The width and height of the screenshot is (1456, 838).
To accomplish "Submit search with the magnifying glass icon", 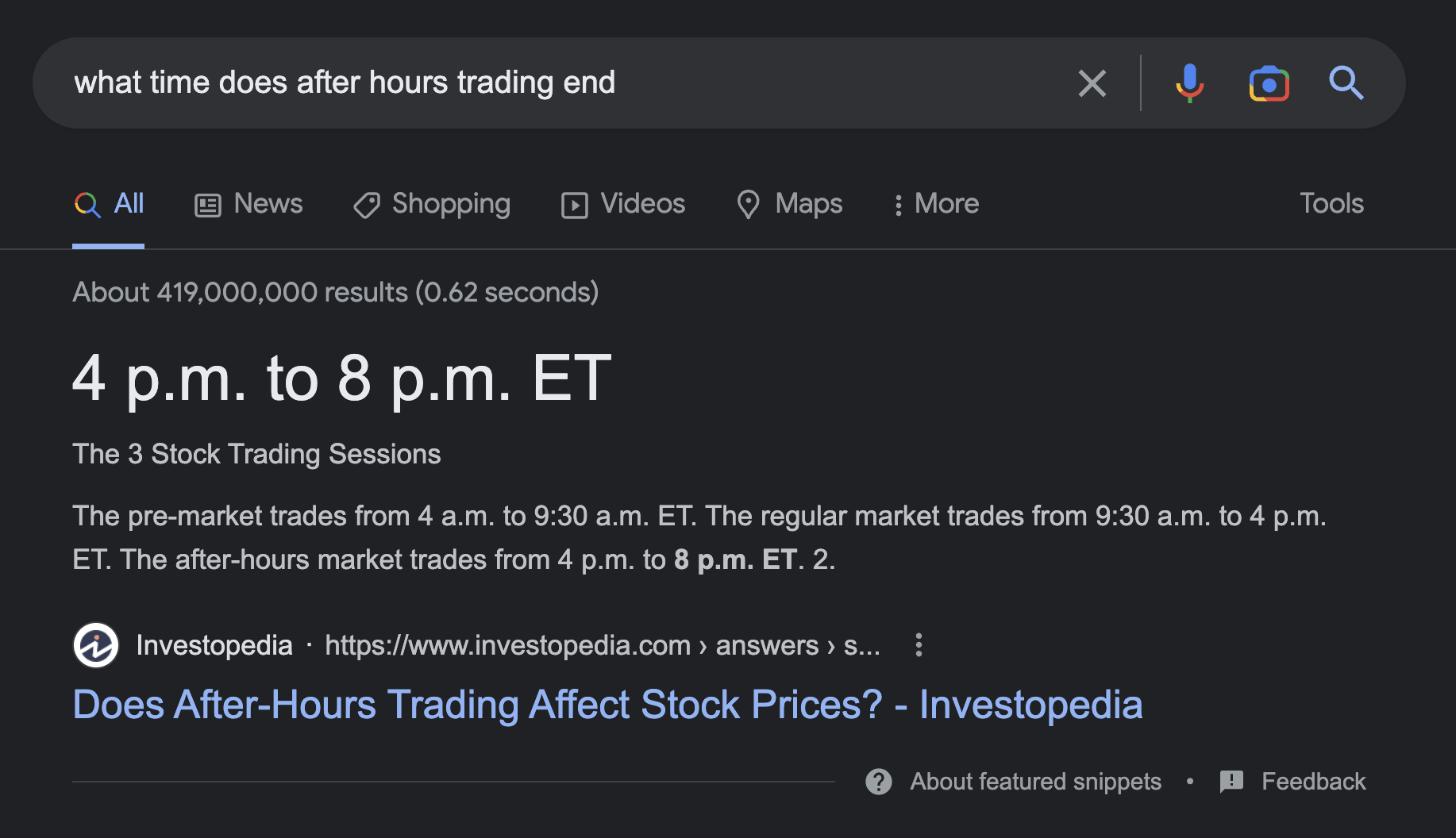I will pos(1346,83).
